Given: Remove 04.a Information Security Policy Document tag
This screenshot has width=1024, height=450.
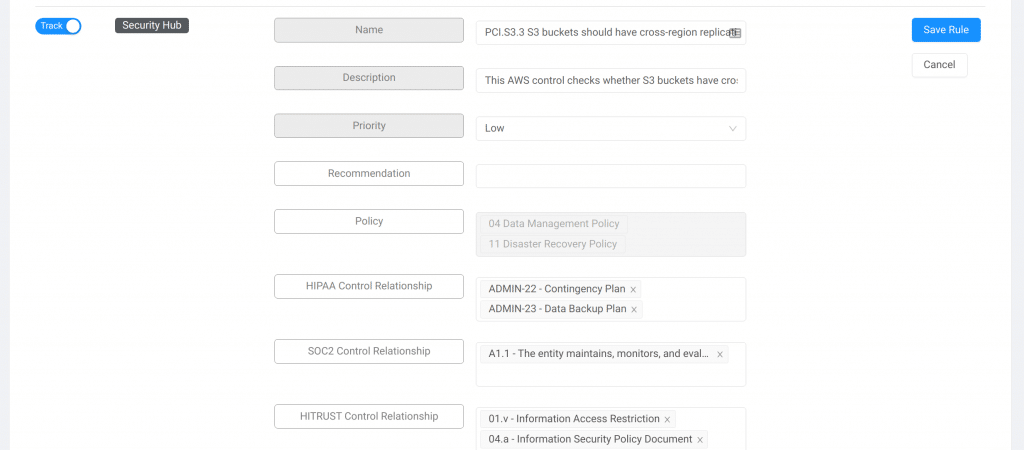Looking at the screenshot, I should coord(699,440).
